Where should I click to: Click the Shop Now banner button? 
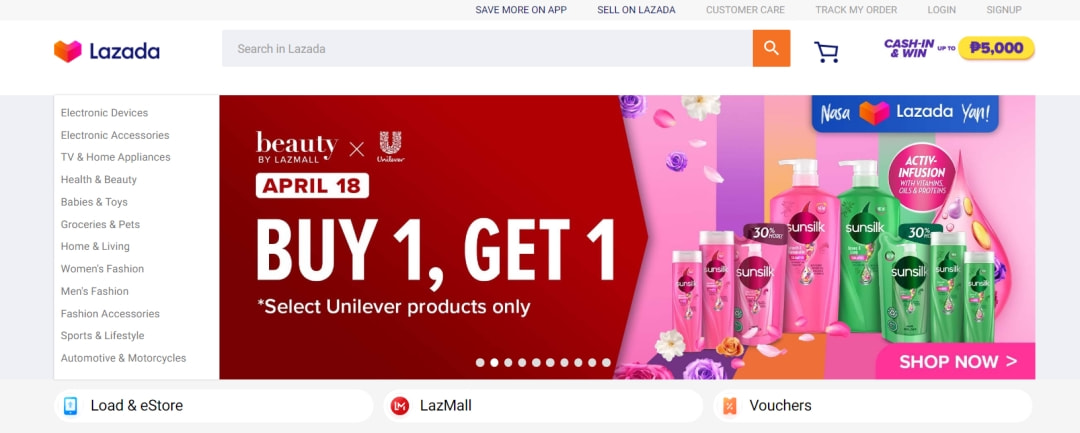click(x=957, y=361)
